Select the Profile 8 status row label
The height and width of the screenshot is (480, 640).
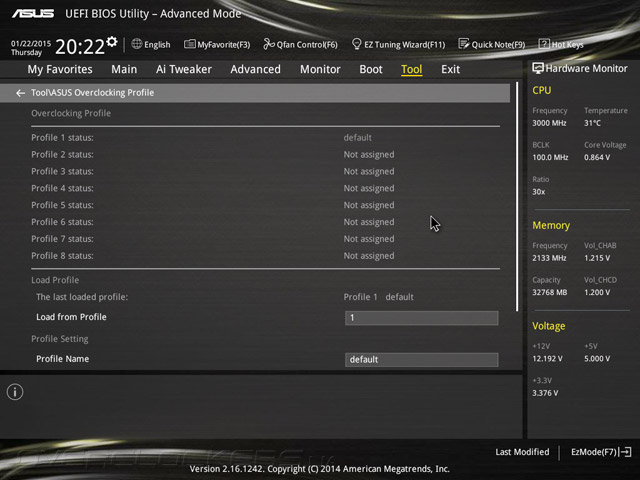pyautogui.click(x=62, y=256)
